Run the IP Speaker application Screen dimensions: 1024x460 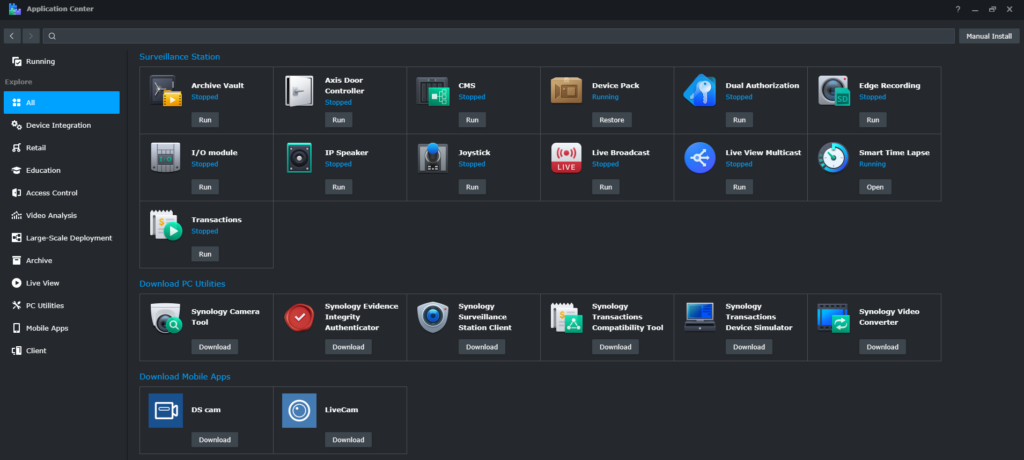tap(338, 187)
